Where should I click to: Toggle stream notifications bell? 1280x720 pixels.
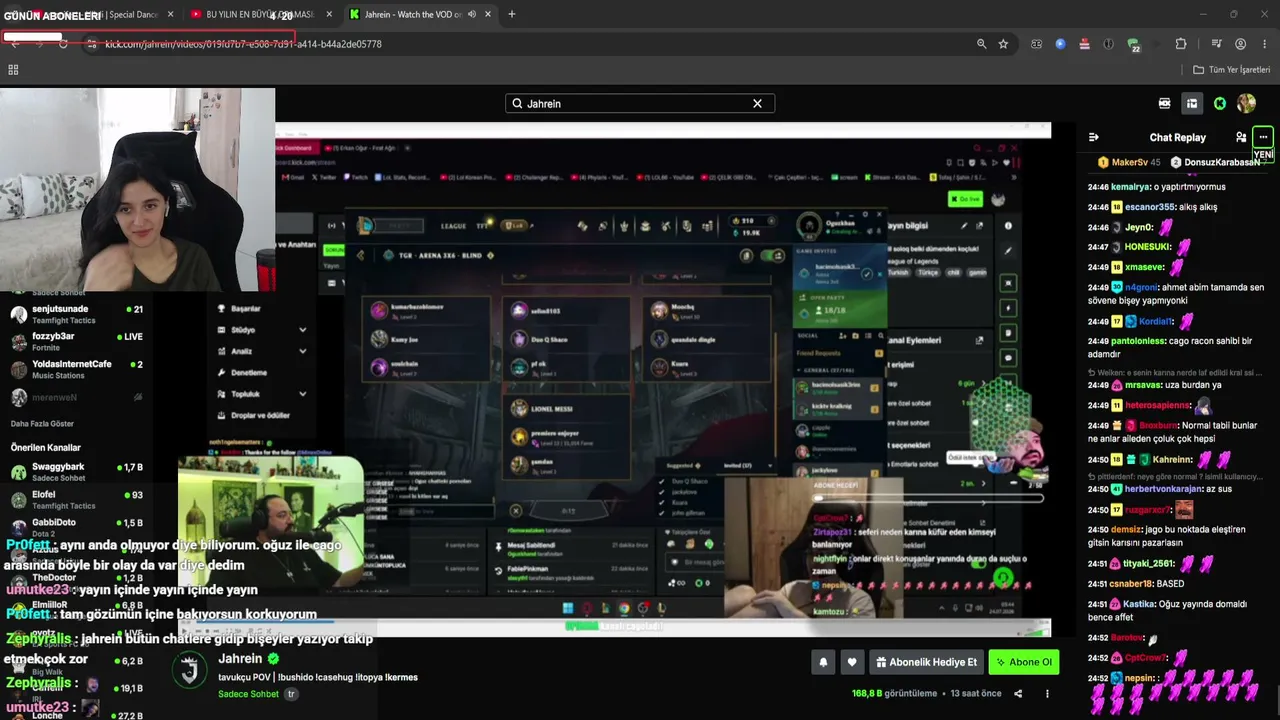coord(823,662)
